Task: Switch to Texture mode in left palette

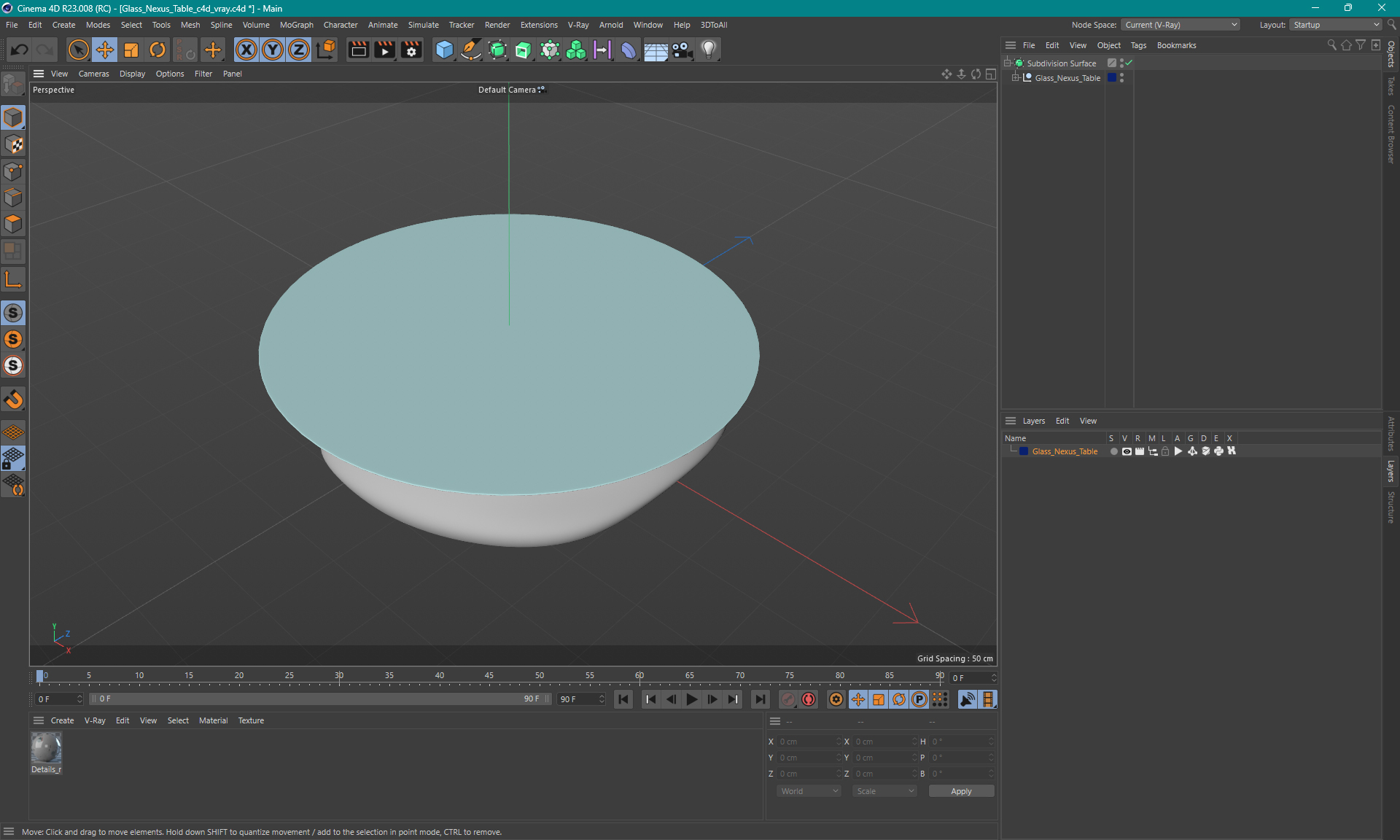Action: [x=13, y=144]
